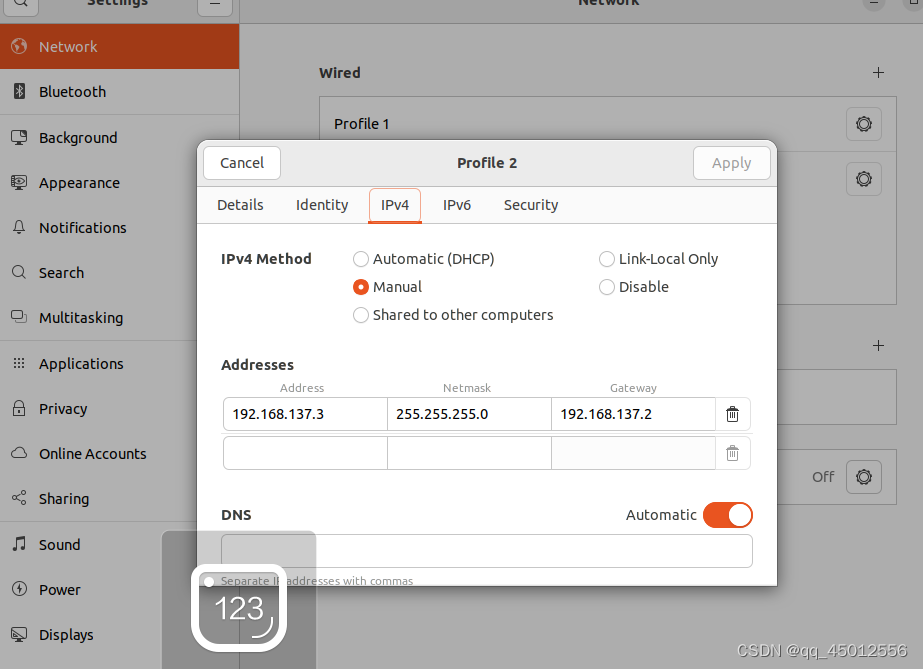Cancel the Profile 2 changes
This screenshot has height=669, width=923.
(x=241, y=162)
